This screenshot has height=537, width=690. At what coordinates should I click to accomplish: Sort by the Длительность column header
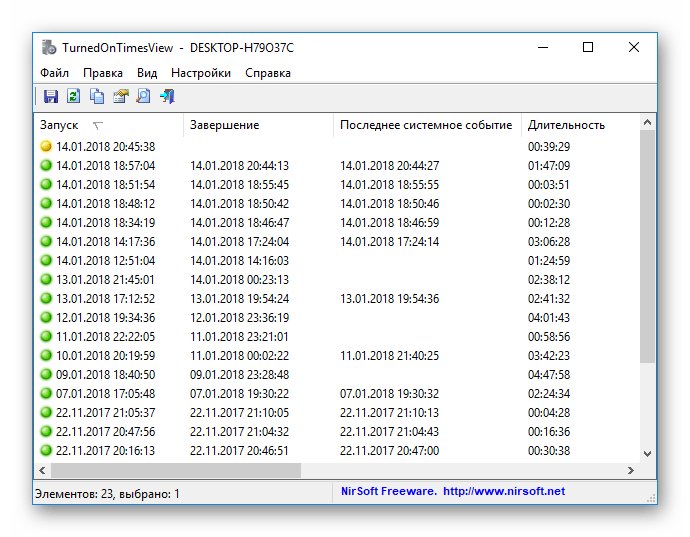(x=566, y=125)
